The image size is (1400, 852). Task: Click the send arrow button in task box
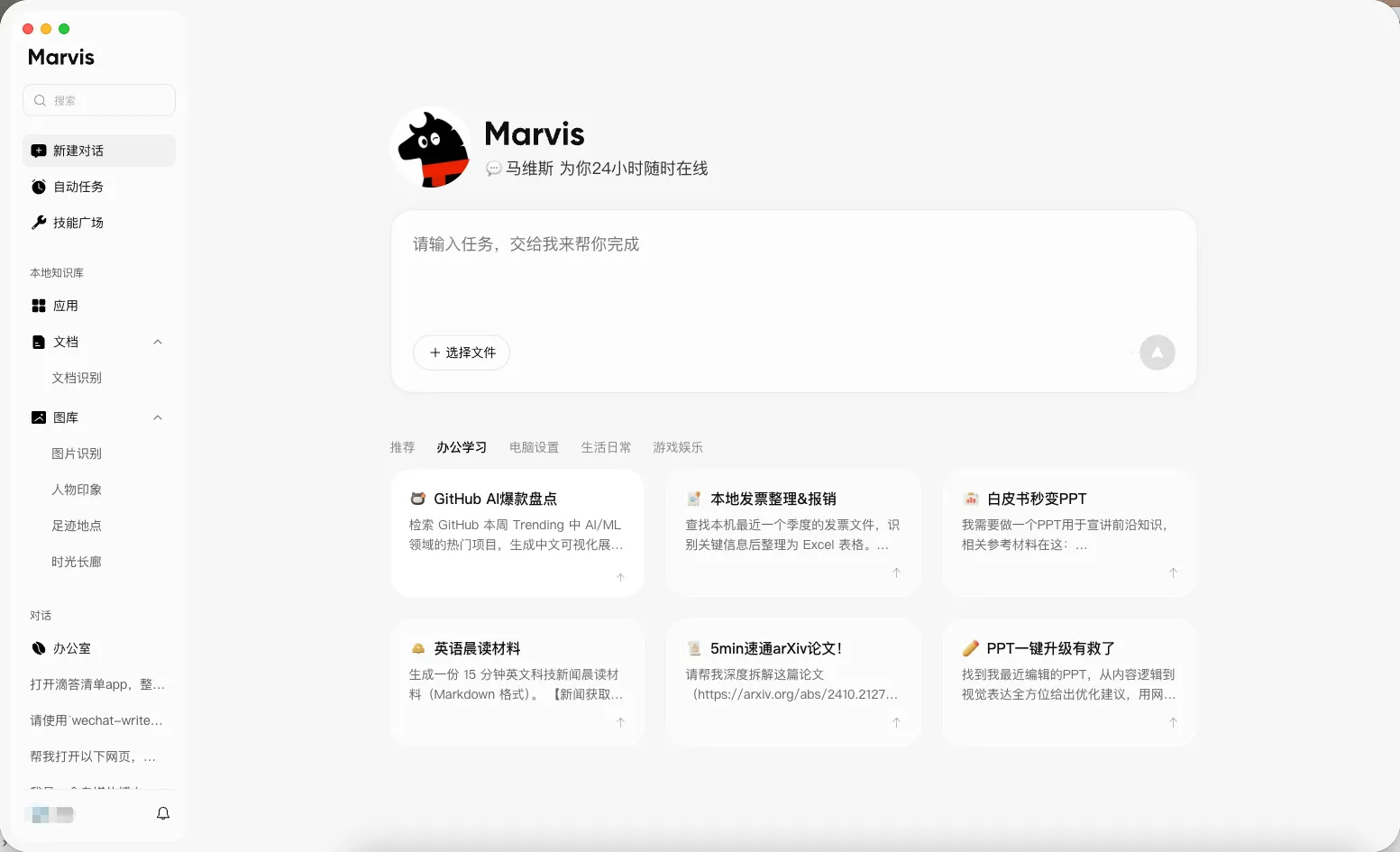(x=1158, y=353)
